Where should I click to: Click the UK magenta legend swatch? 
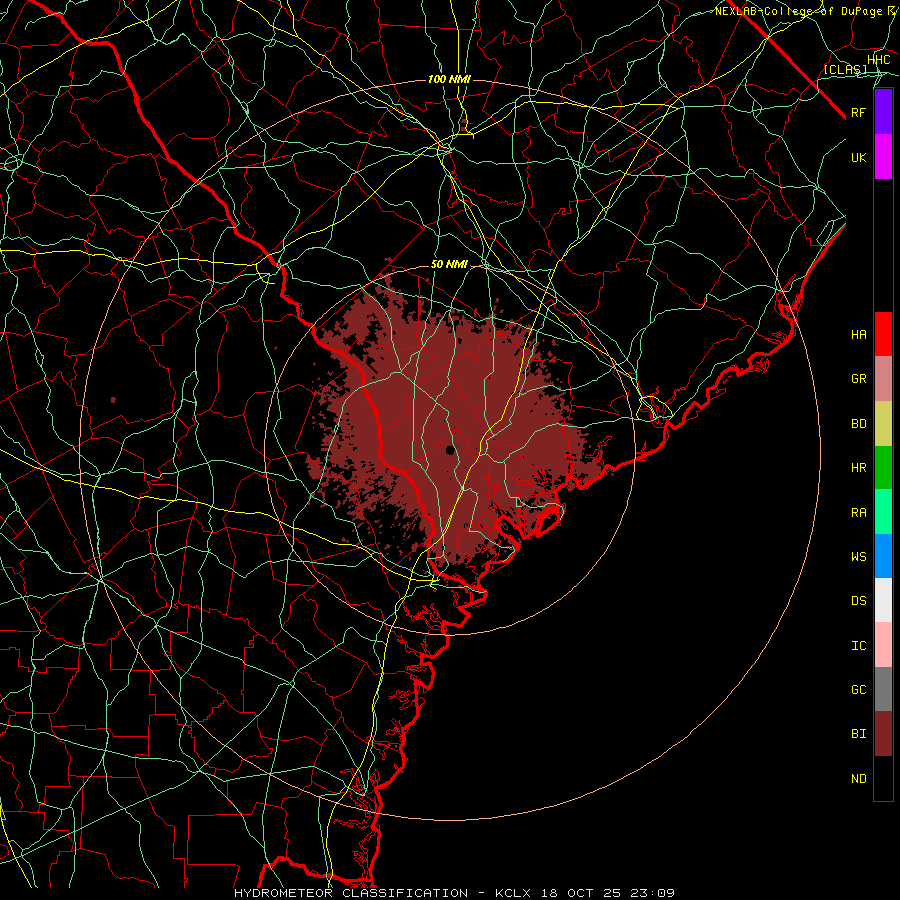click(883, 157)
